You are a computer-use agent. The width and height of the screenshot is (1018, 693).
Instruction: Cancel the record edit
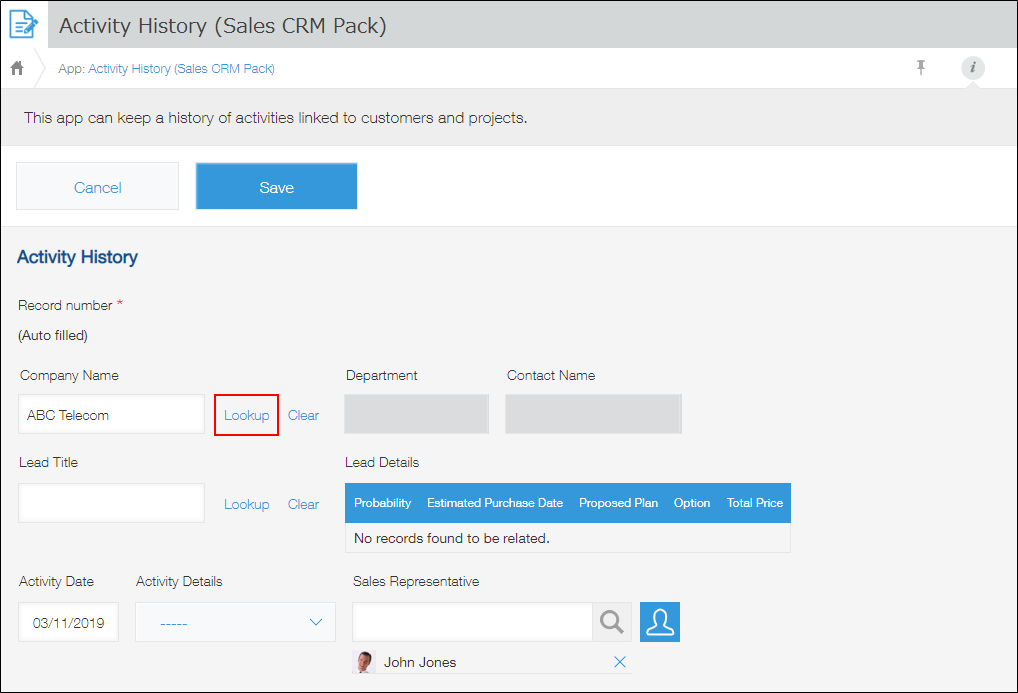(x=97, y=186)
